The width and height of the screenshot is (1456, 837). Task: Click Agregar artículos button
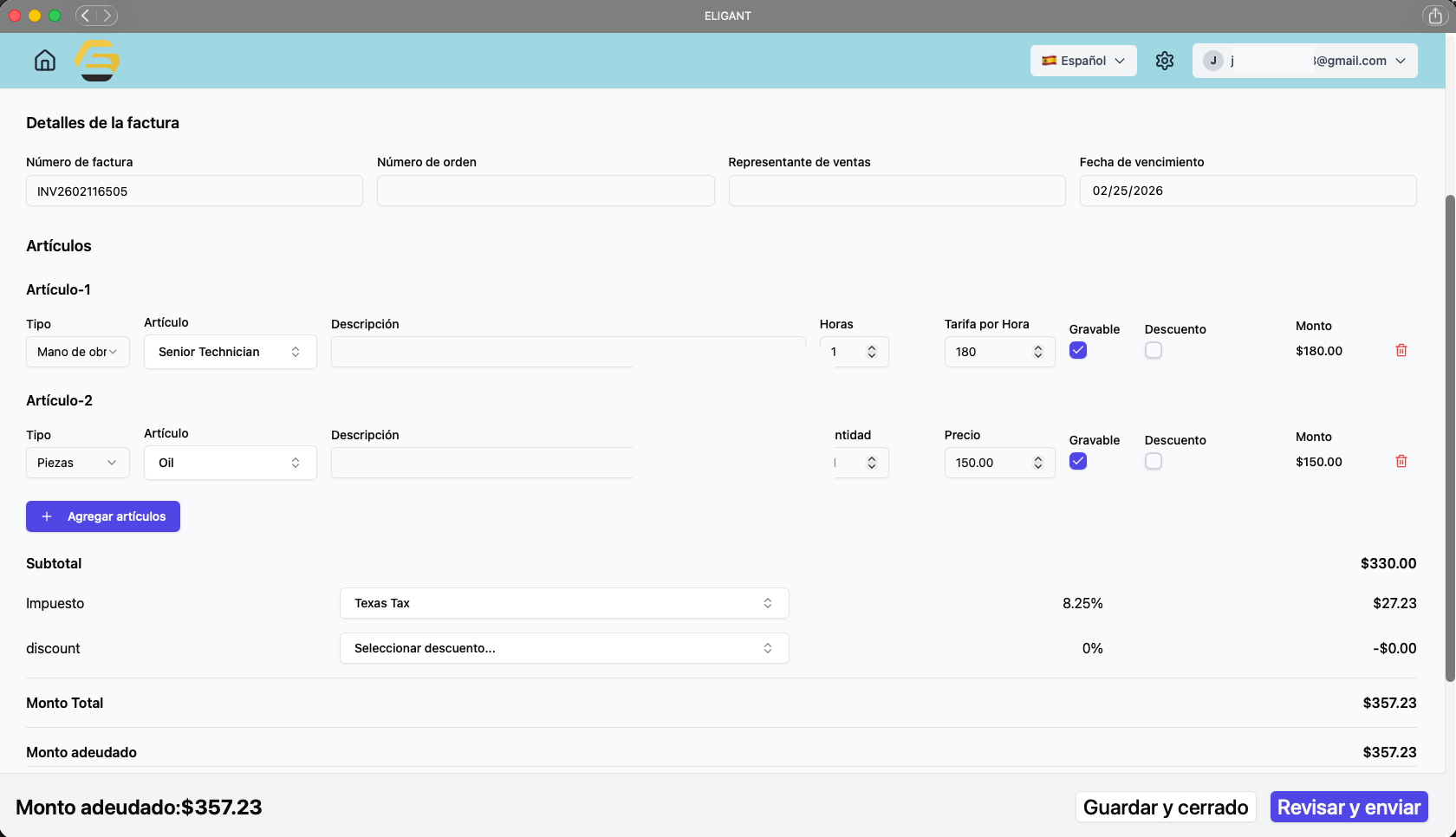pyautogui.click(x=103, y=516)
